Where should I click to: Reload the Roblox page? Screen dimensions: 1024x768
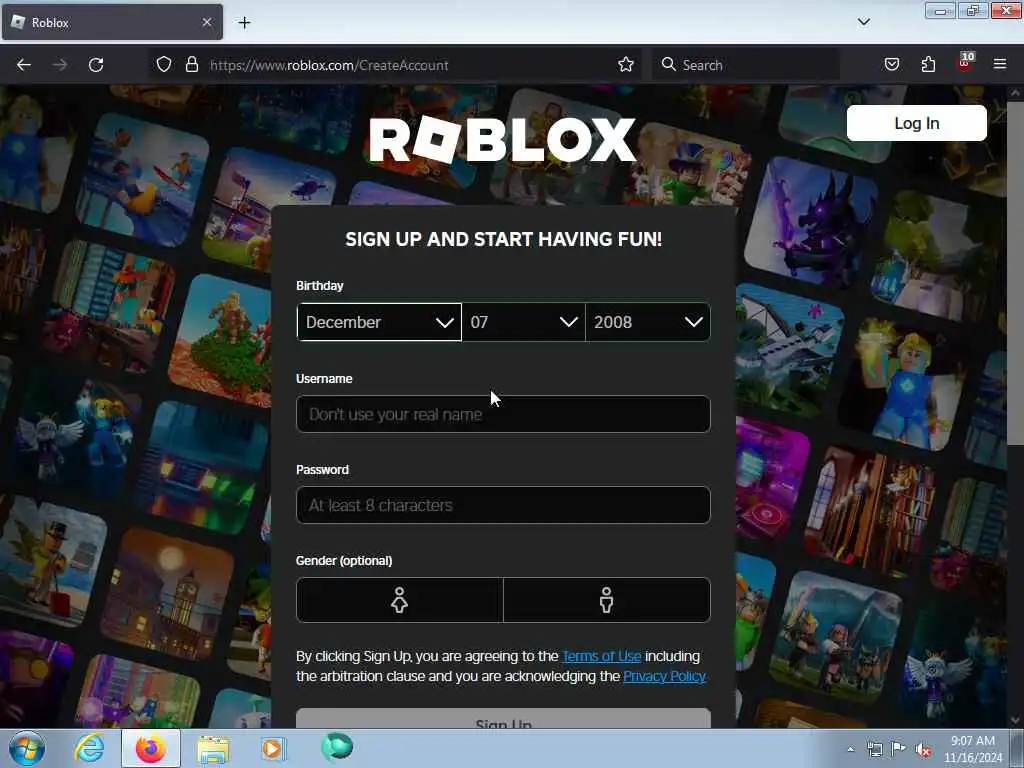96,65
